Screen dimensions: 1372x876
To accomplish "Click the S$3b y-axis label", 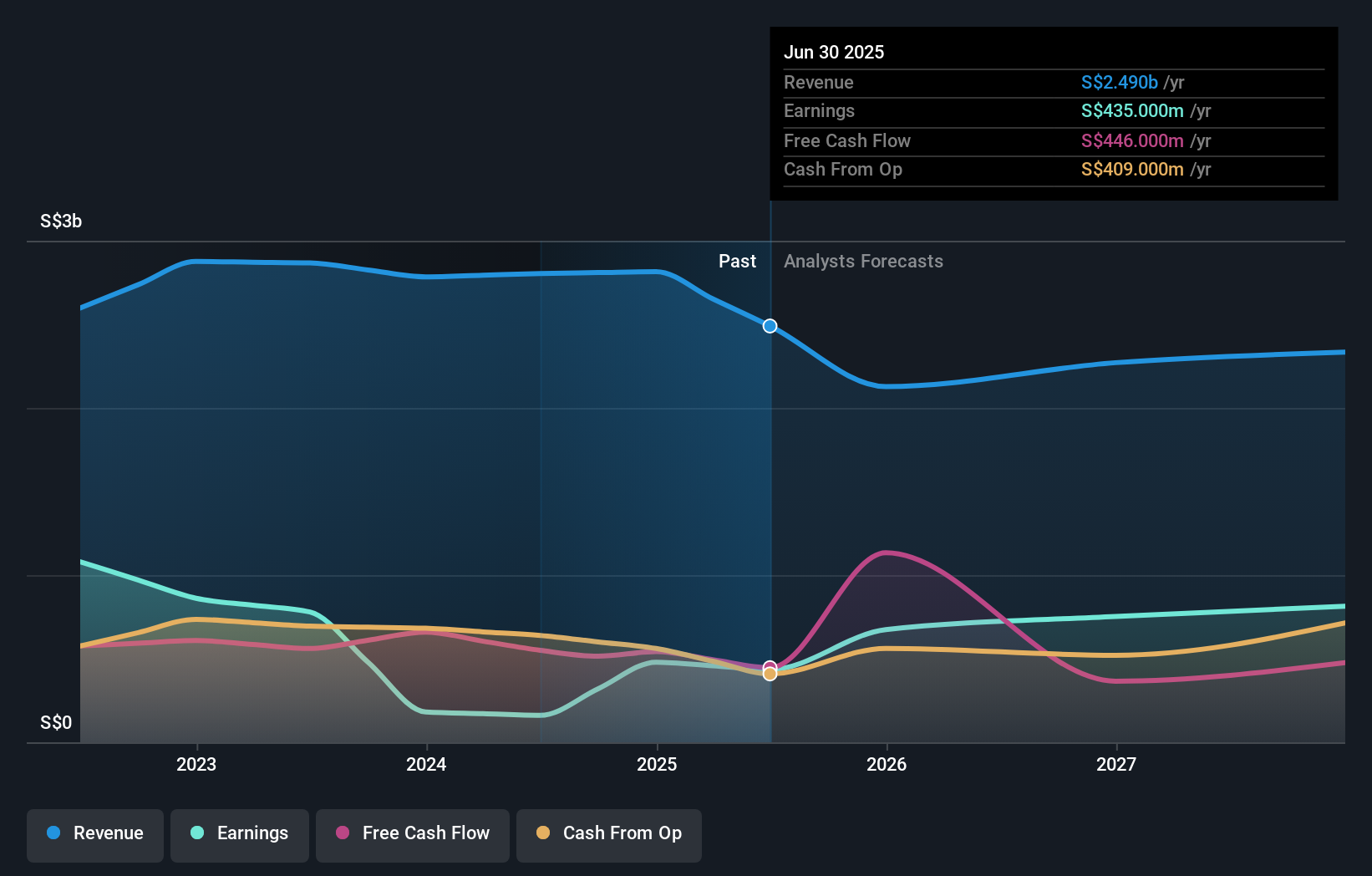I will point(61,221).
